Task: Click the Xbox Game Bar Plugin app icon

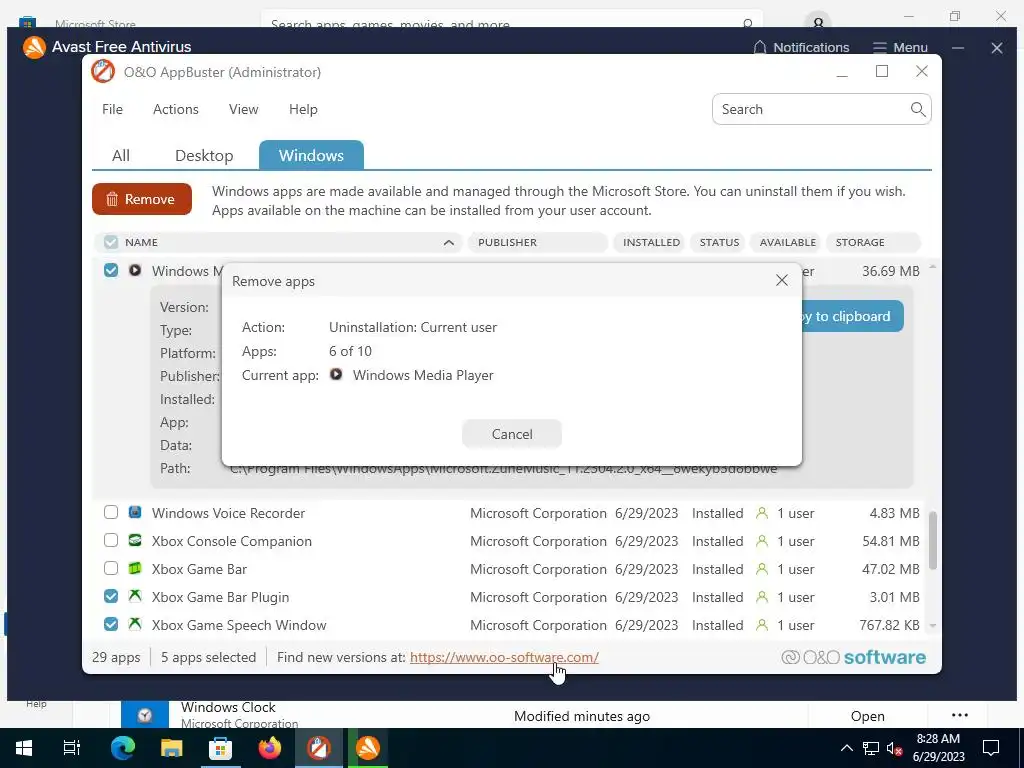Action: tap(135, 596)
